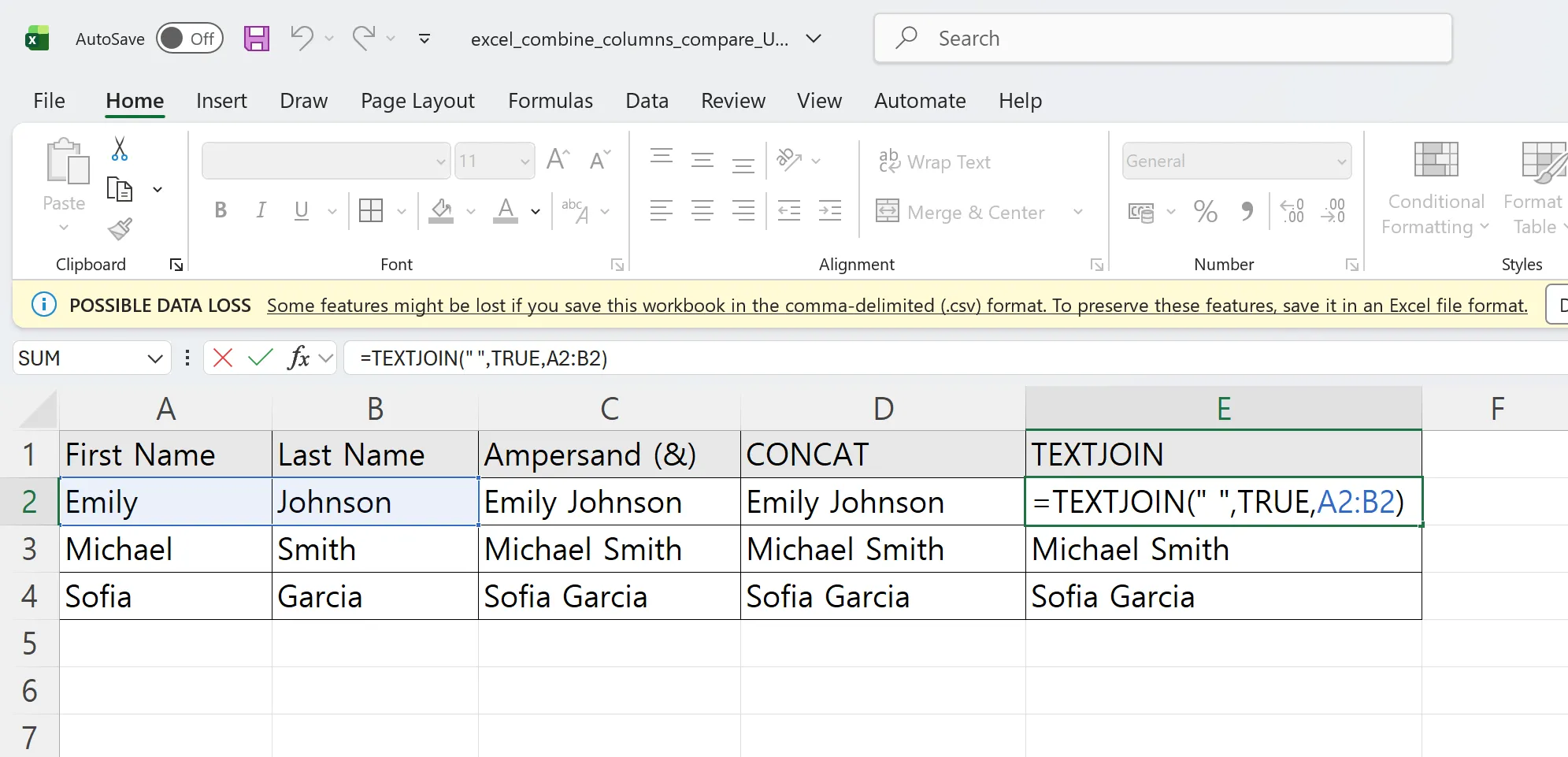Switch to the Formulas ribbon tab

[550, 101]
